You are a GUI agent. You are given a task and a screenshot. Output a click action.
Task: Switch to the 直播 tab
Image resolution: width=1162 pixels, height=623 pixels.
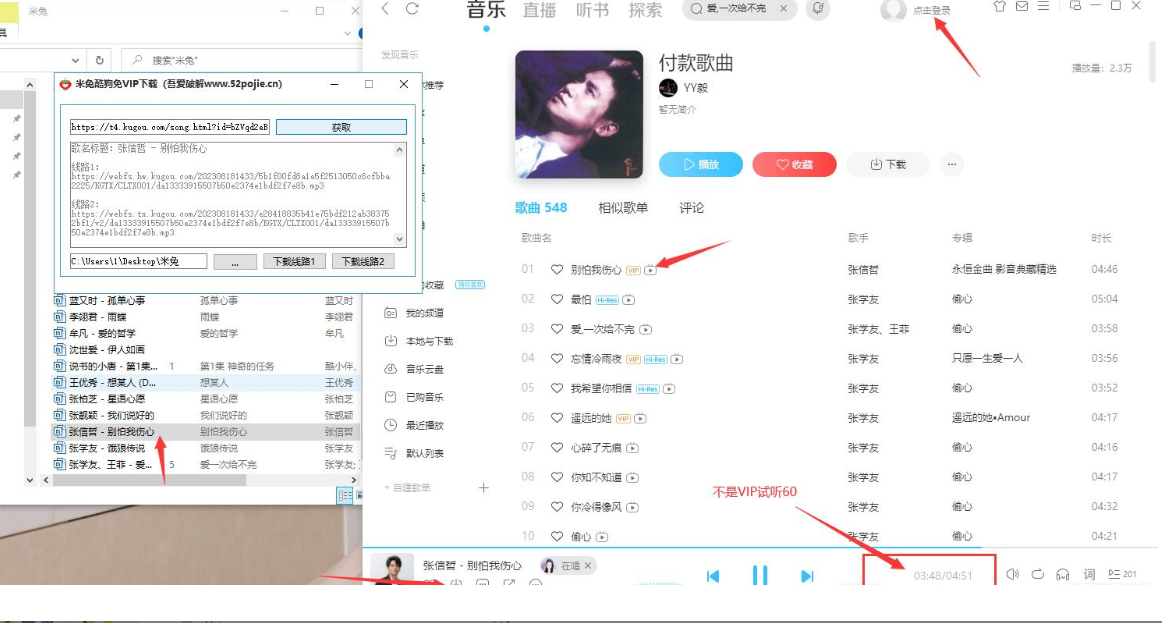coord(539,10)
